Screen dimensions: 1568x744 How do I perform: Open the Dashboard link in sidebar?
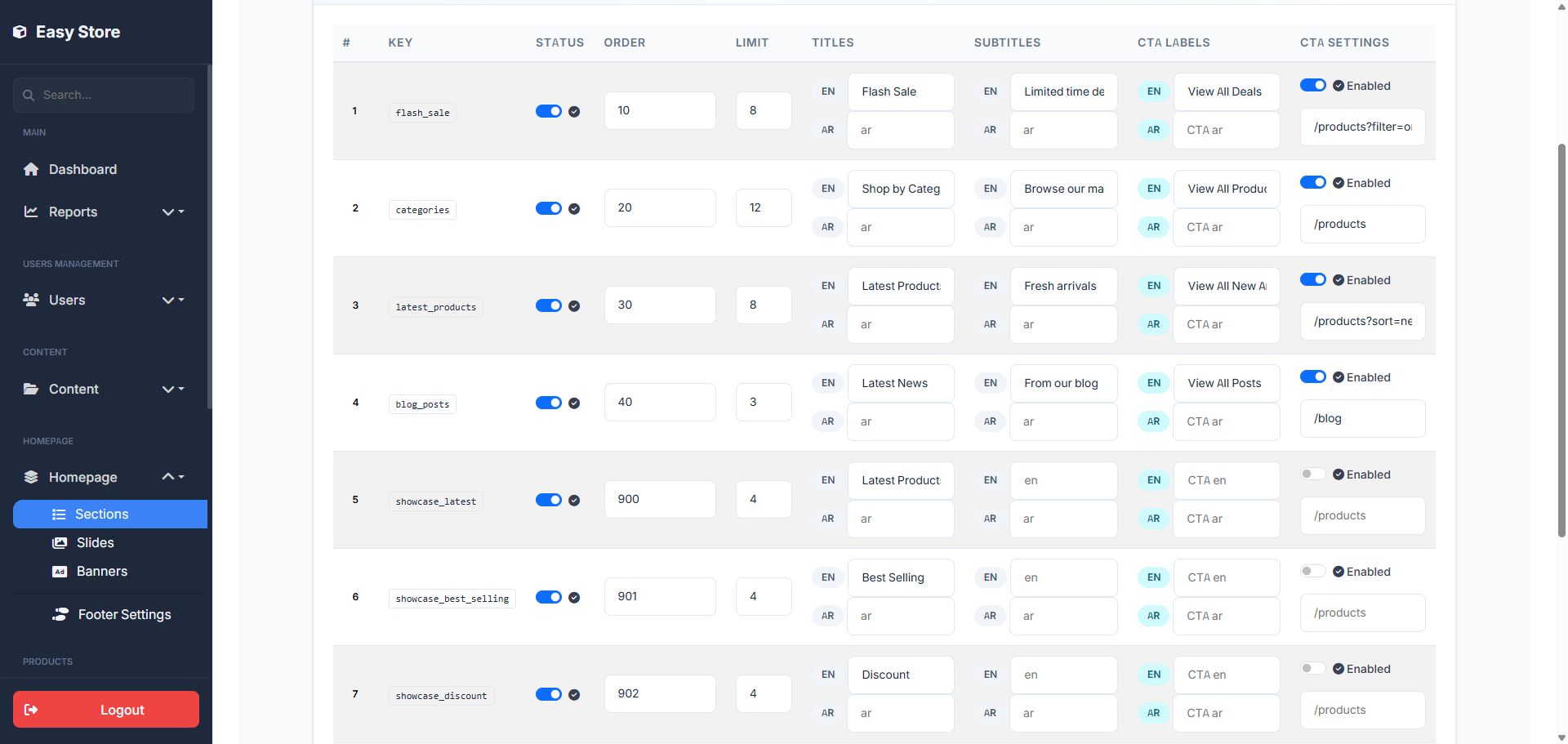coord(82,169)
